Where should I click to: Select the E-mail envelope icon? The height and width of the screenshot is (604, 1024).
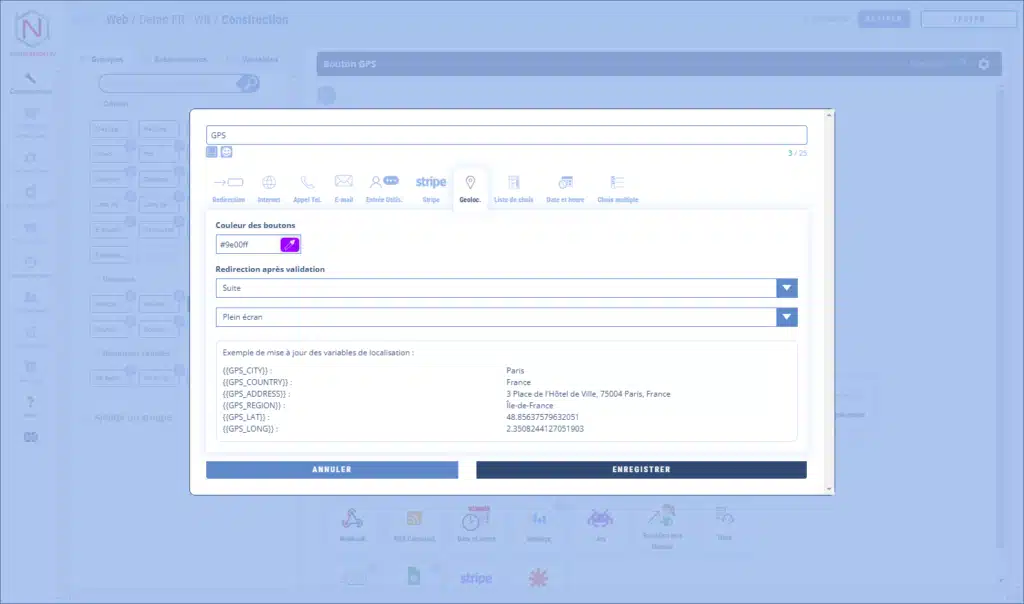point(343,182)
